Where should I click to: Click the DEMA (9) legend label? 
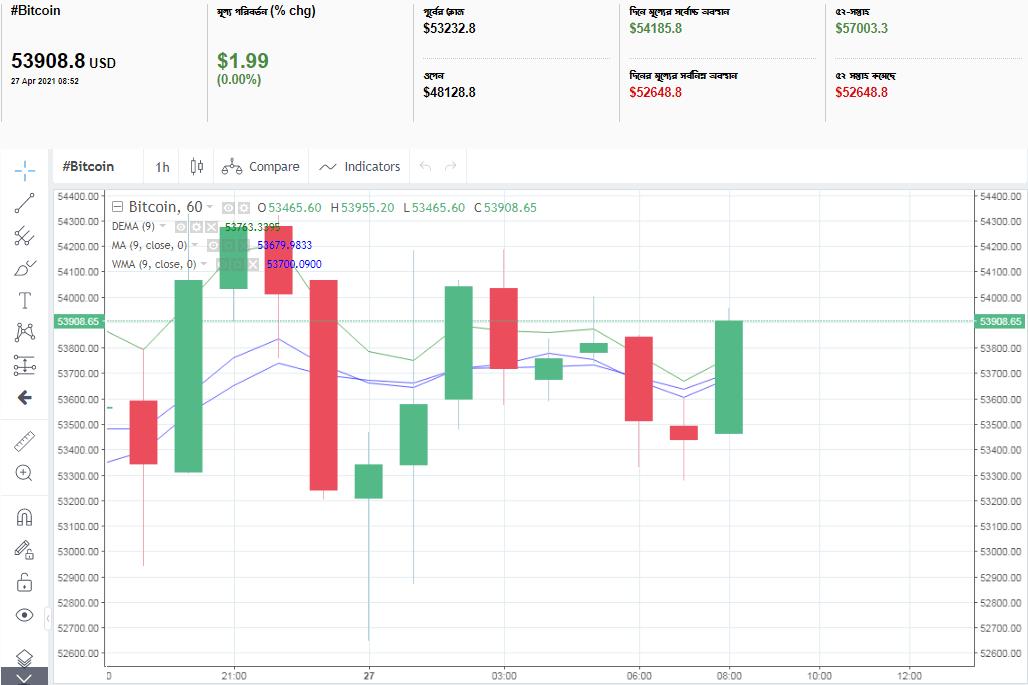tap(133, 226)
